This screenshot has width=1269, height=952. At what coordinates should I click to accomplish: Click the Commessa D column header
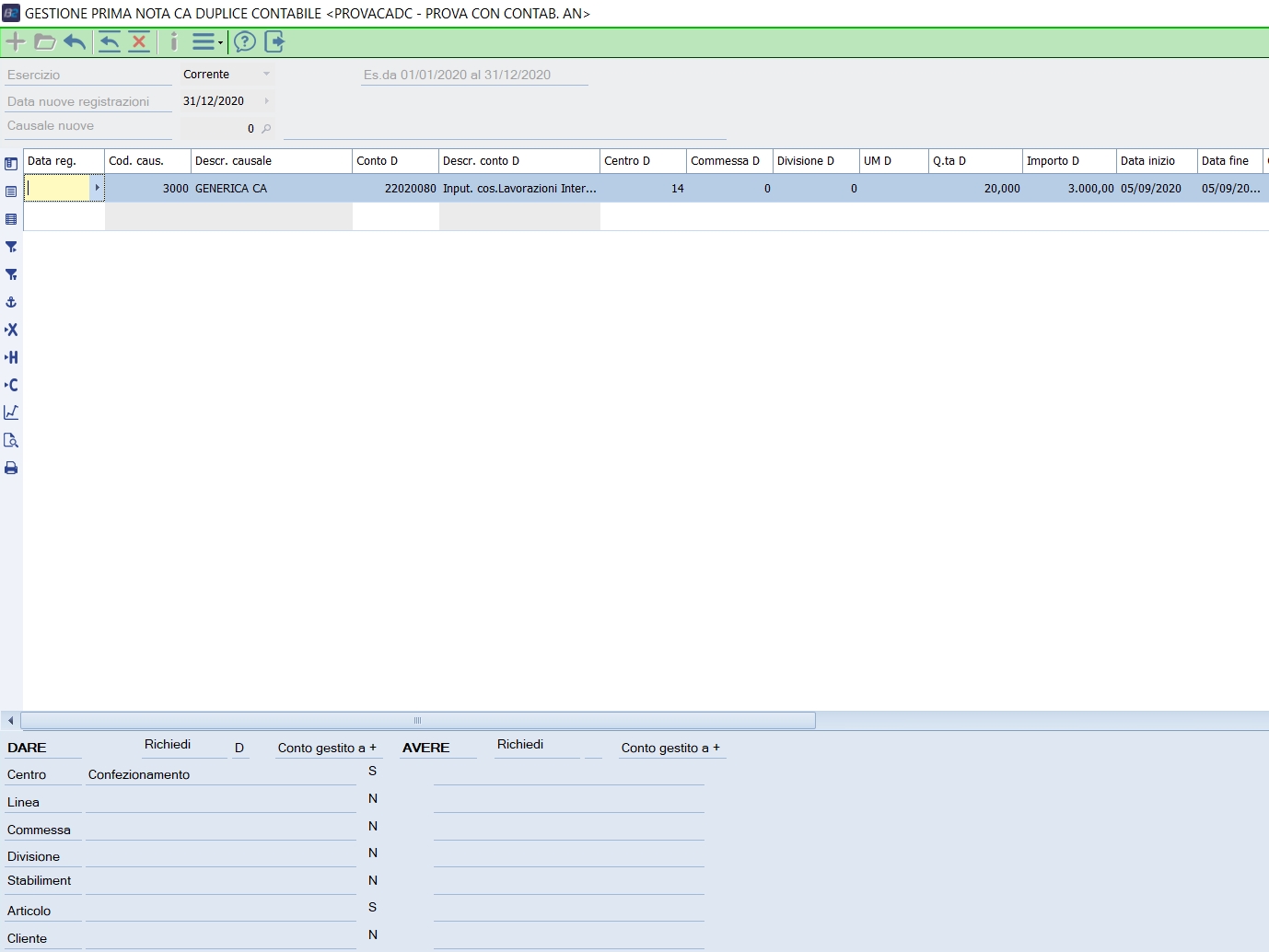pyautogui.click(x=729, y=161)
